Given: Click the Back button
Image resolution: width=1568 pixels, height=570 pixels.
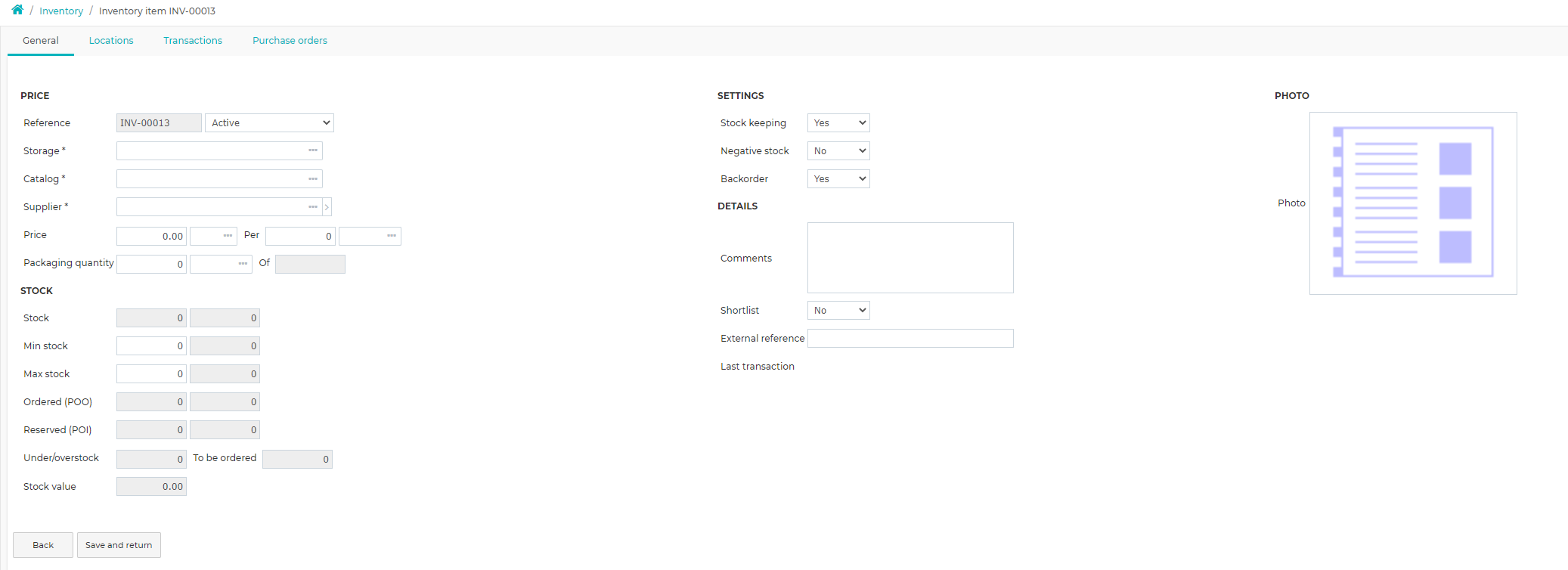Looking at the screenshot, I should coord(43,545).
